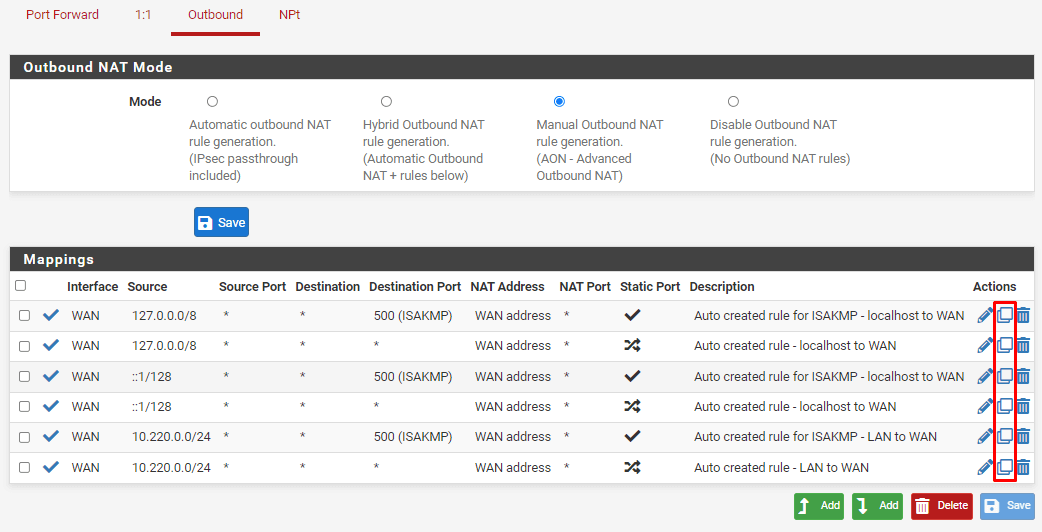
Task: Delete the second 127.0.0.0/8 localhost rule
Action: point(1023,345)
